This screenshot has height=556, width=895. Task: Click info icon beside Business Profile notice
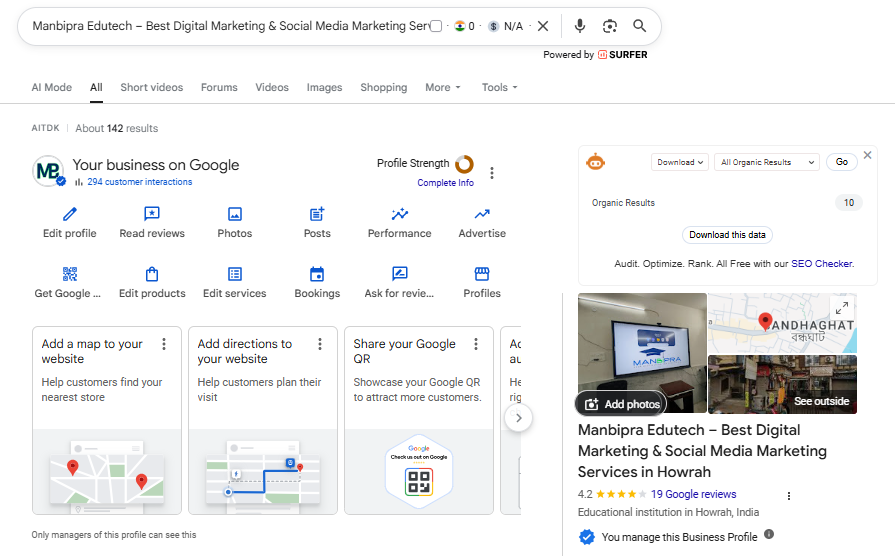tap(769, 534)
